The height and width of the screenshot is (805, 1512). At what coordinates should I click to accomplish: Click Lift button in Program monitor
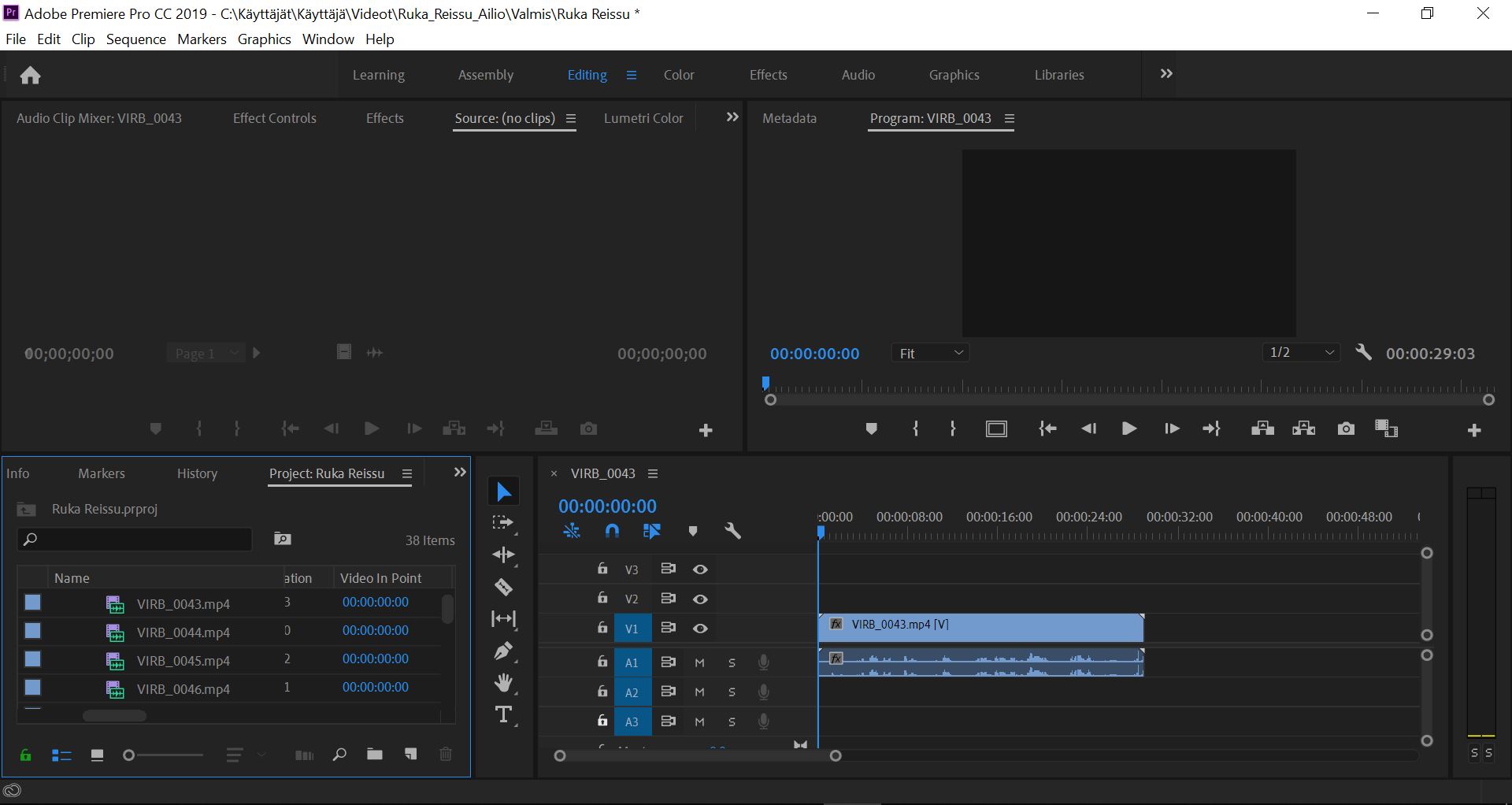click(1262, 428)
